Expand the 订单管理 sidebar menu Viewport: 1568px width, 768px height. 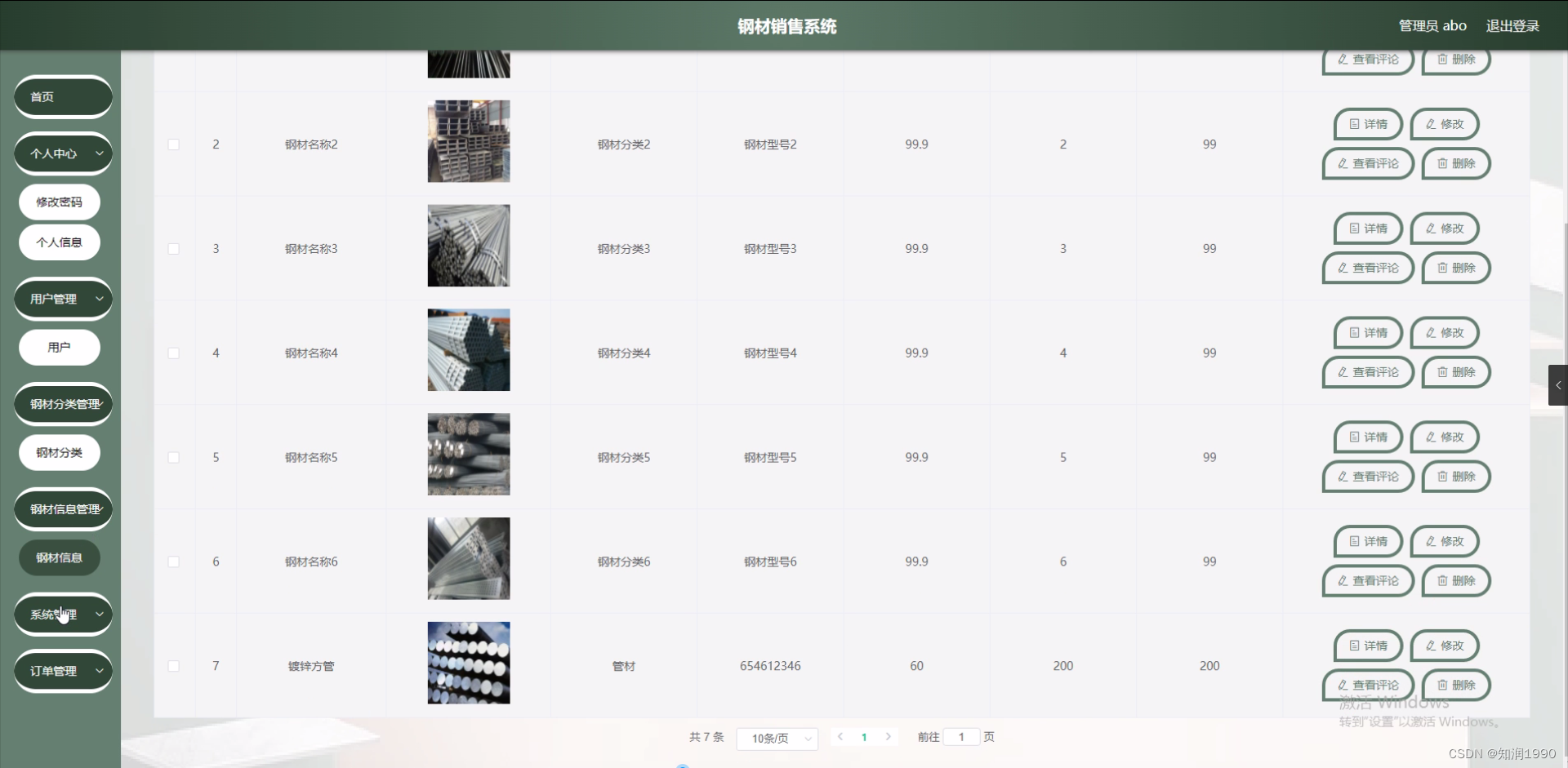coord(62,671)
